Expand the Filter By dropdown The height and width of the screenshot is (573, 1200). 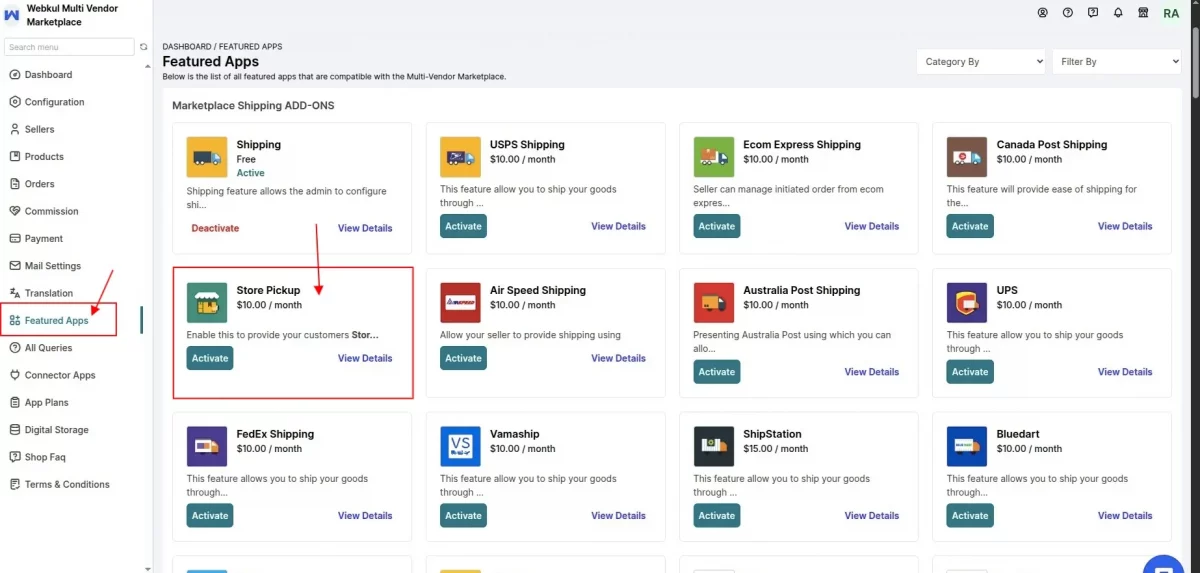point(1117,62)
